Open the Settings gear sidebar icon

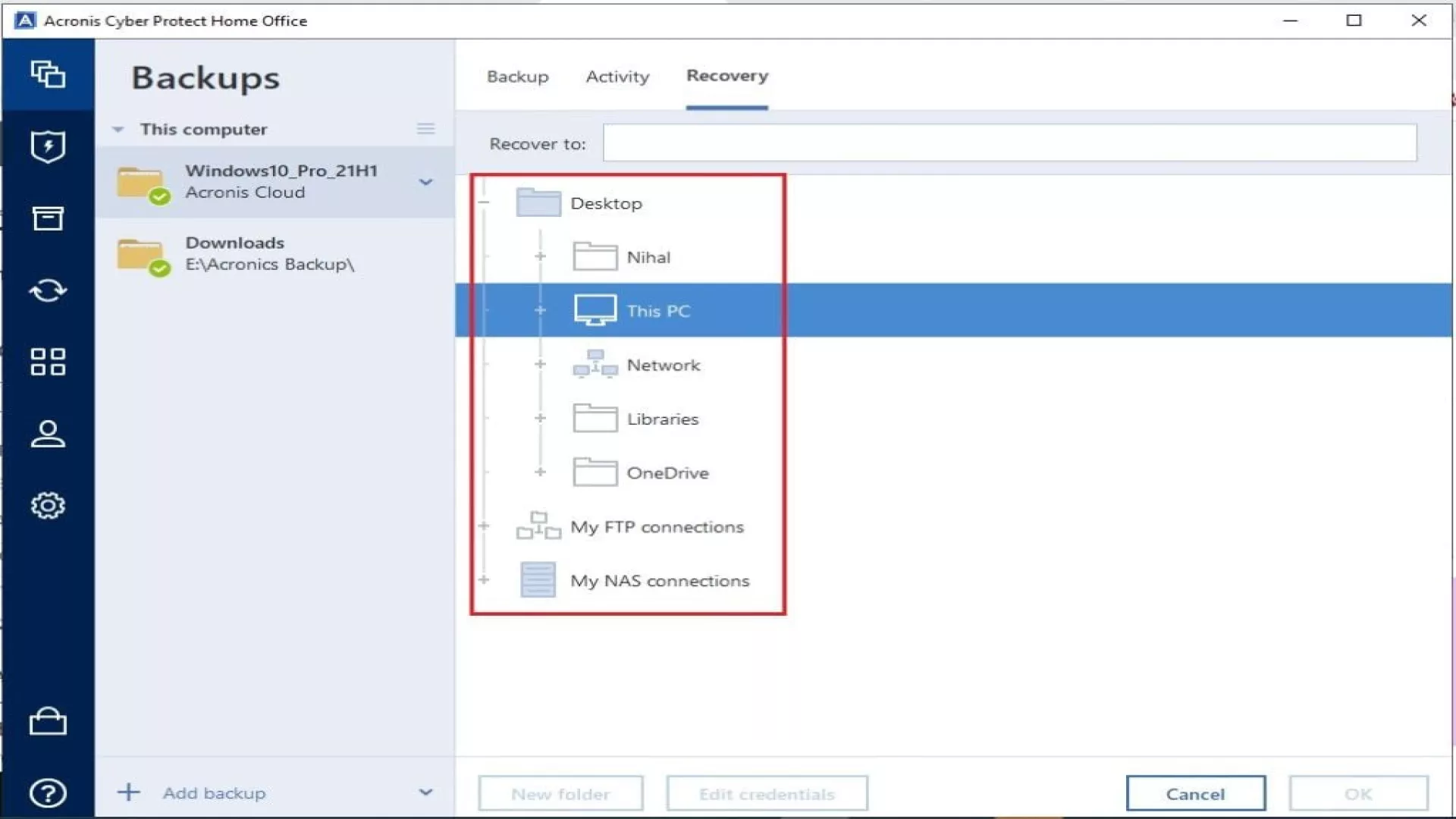pos(48,505)
